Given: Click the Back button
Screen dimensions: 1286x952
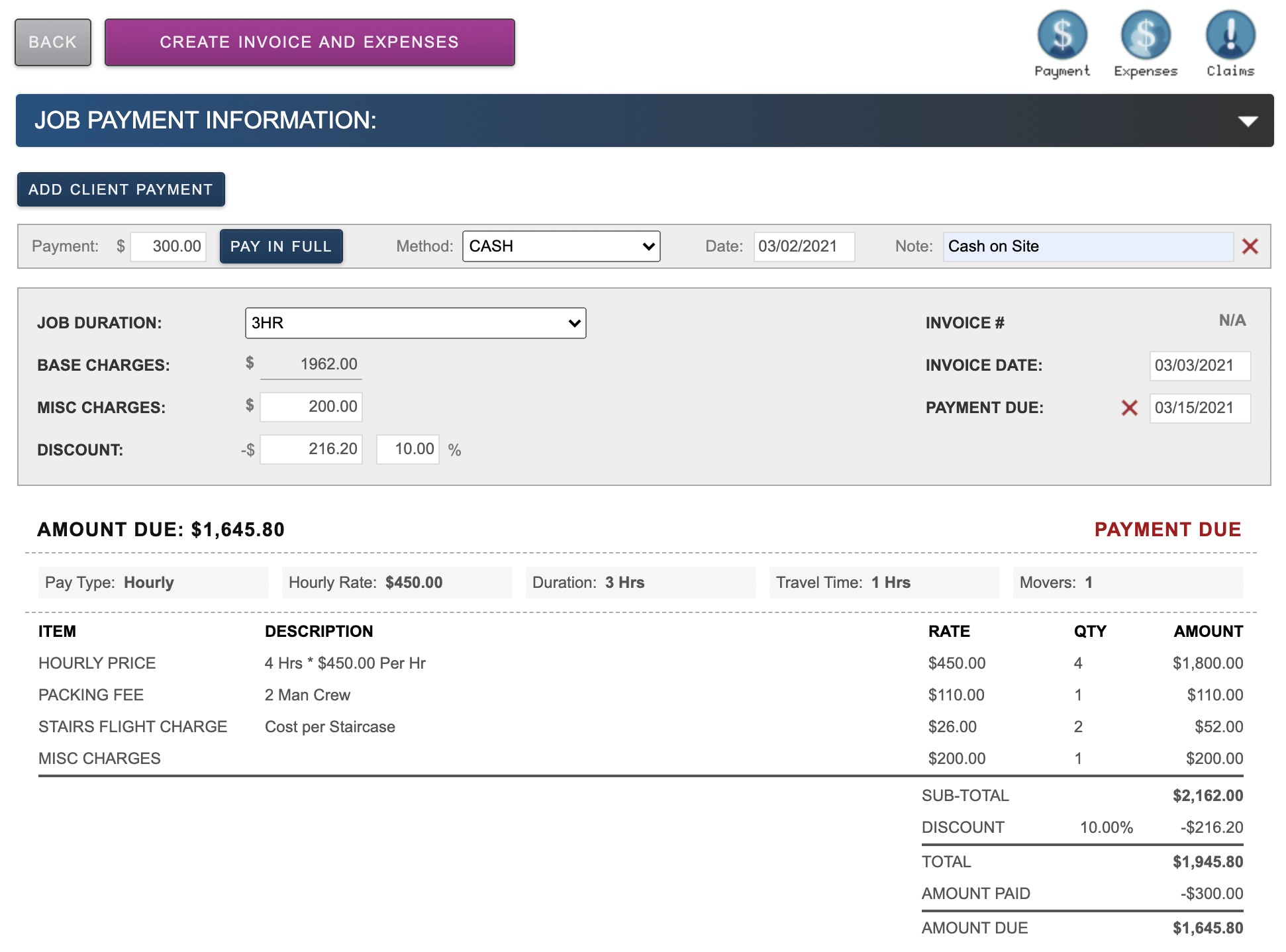Looking at the screenshot, I should tap(53, 42).
